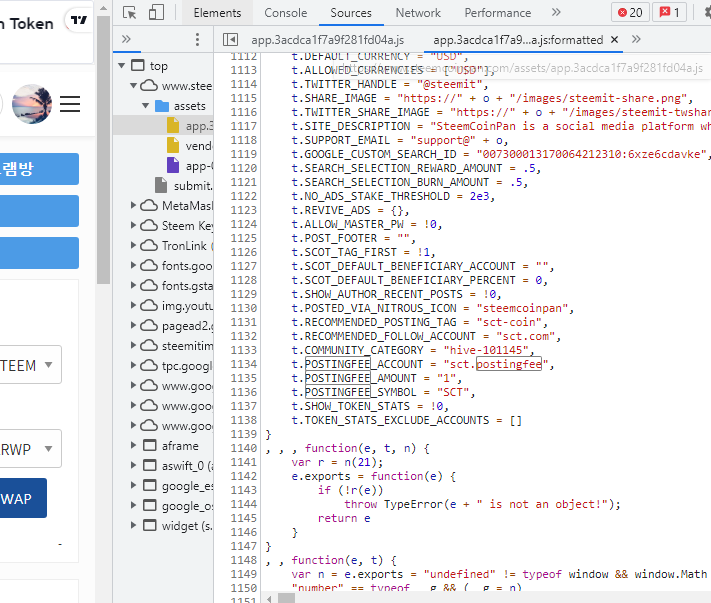Open the navigator three-dot menu
711x603 pixels.
(197, 39)
